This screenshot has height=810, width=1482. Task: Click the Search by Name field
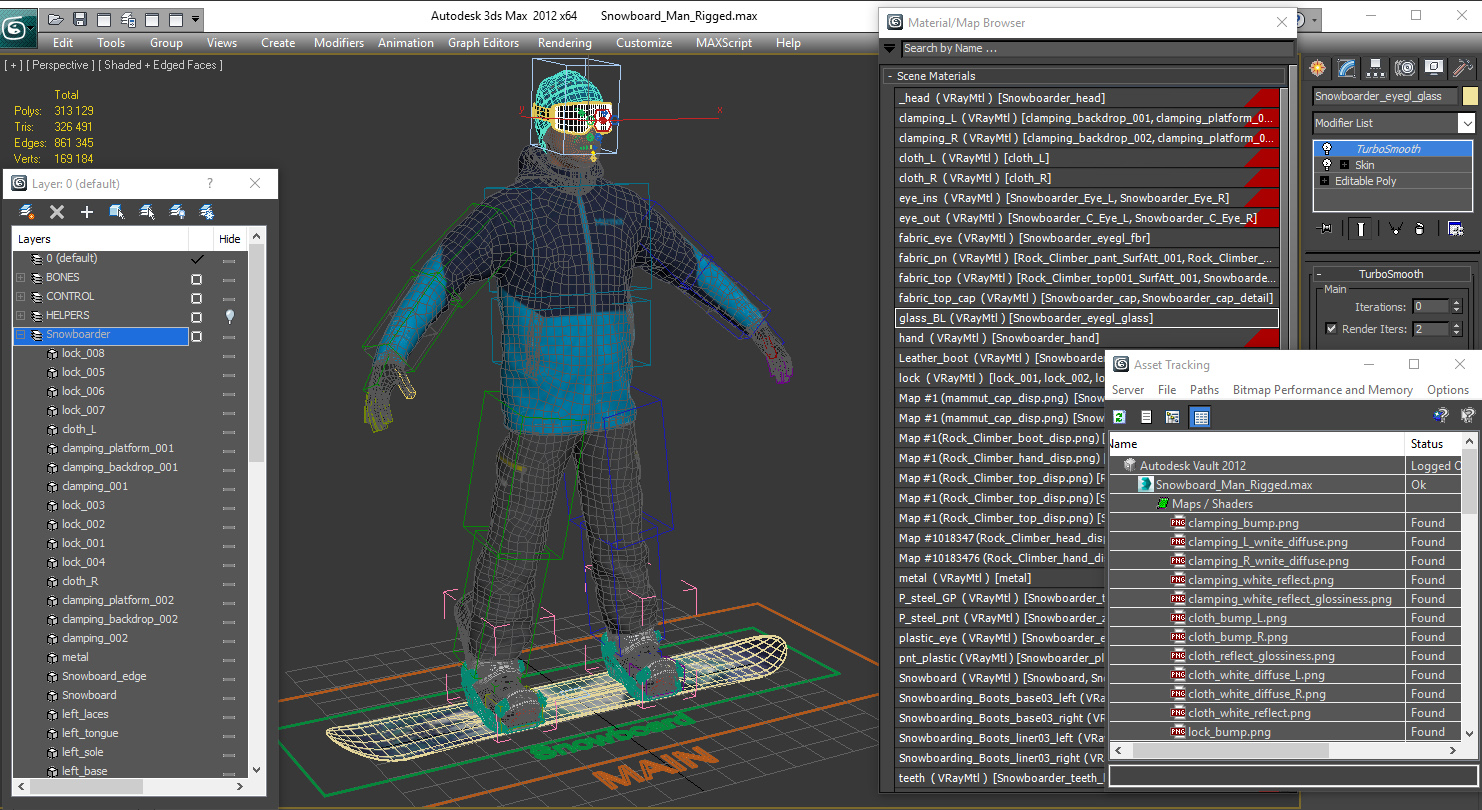pos(1097,48)
